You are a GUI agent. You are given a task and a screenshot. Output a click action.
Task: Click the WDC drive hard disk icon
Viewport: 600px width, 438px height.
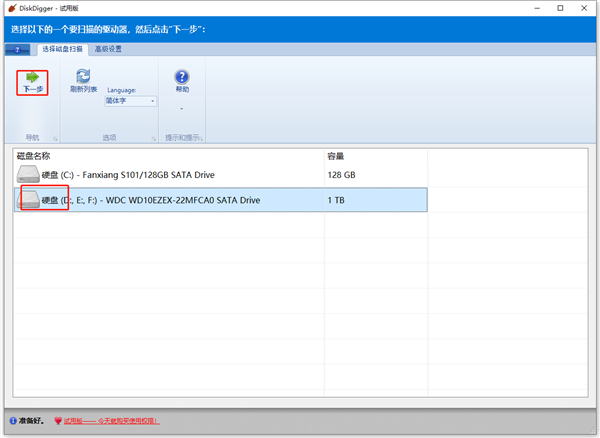coord(31,200)
